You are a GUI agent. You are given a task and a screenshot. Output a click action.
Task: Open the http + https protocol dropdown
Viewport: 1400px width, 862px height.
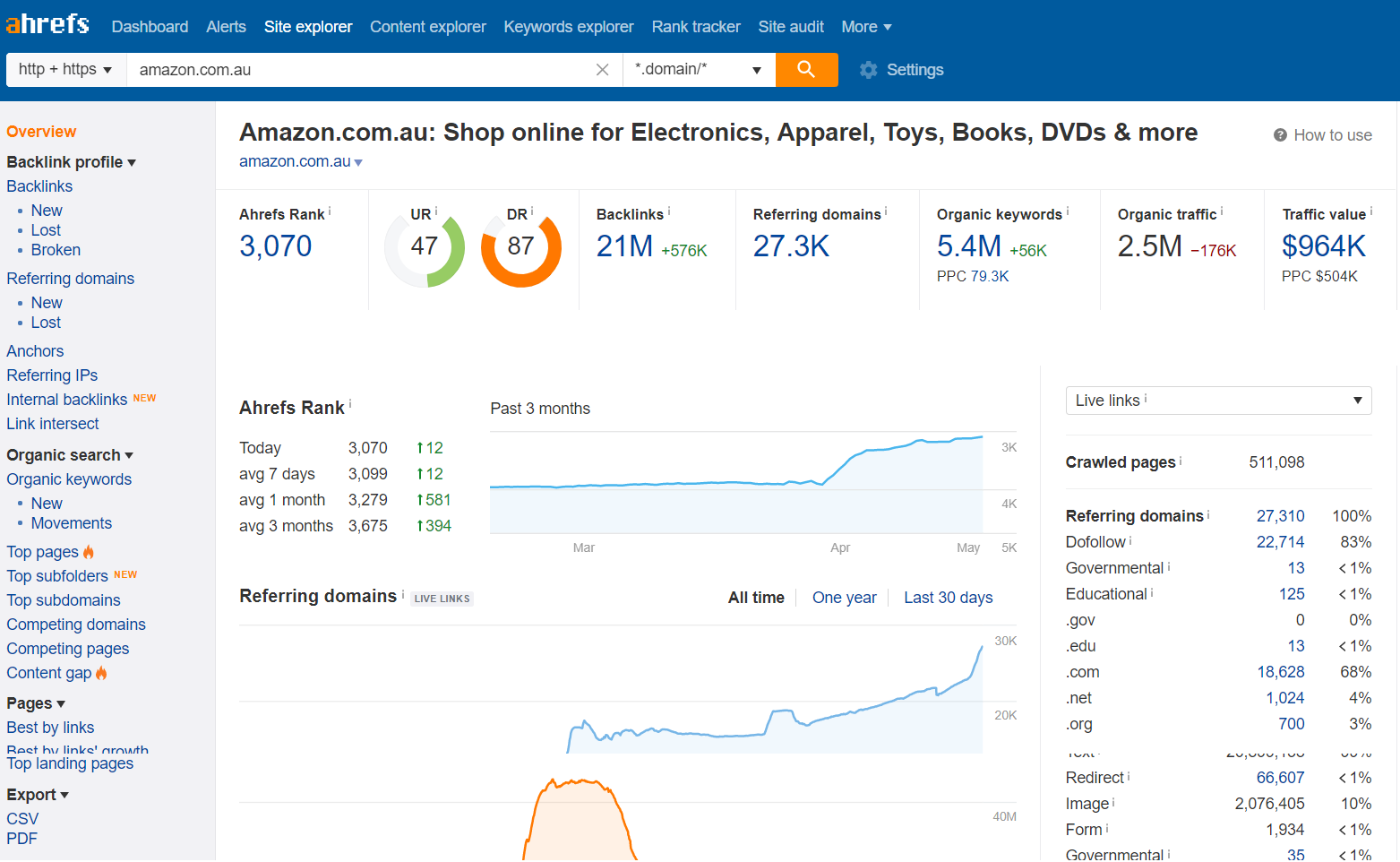coord(65,70)
